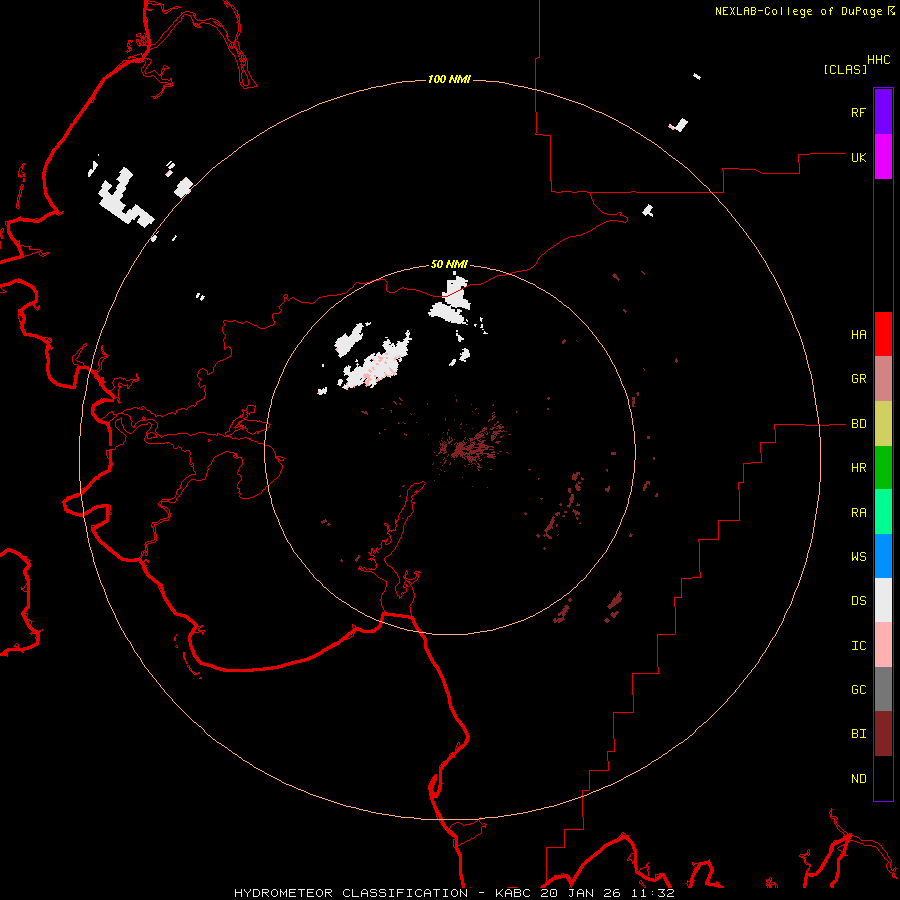Click the RF legend label
This screenshot has height=900, width=900.
click(858, 112)
